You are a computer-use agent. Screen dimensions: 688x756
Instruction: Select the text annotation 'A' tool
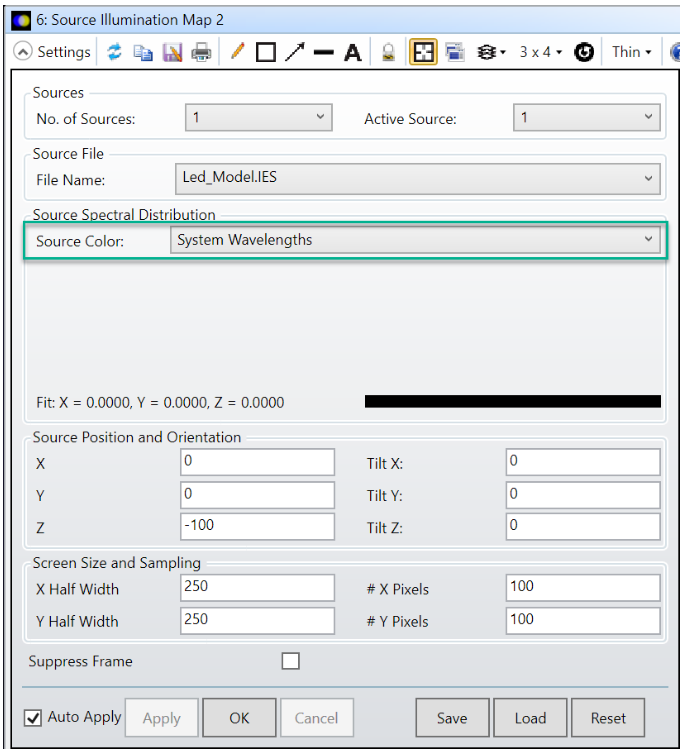(x=352, y=52)
